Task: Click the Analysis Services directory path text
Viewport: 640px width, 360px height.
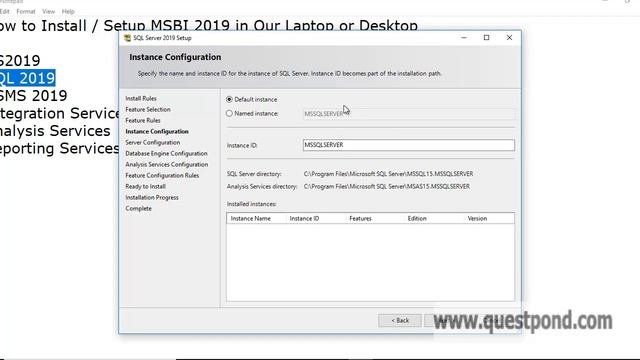Action: [387, 187]
